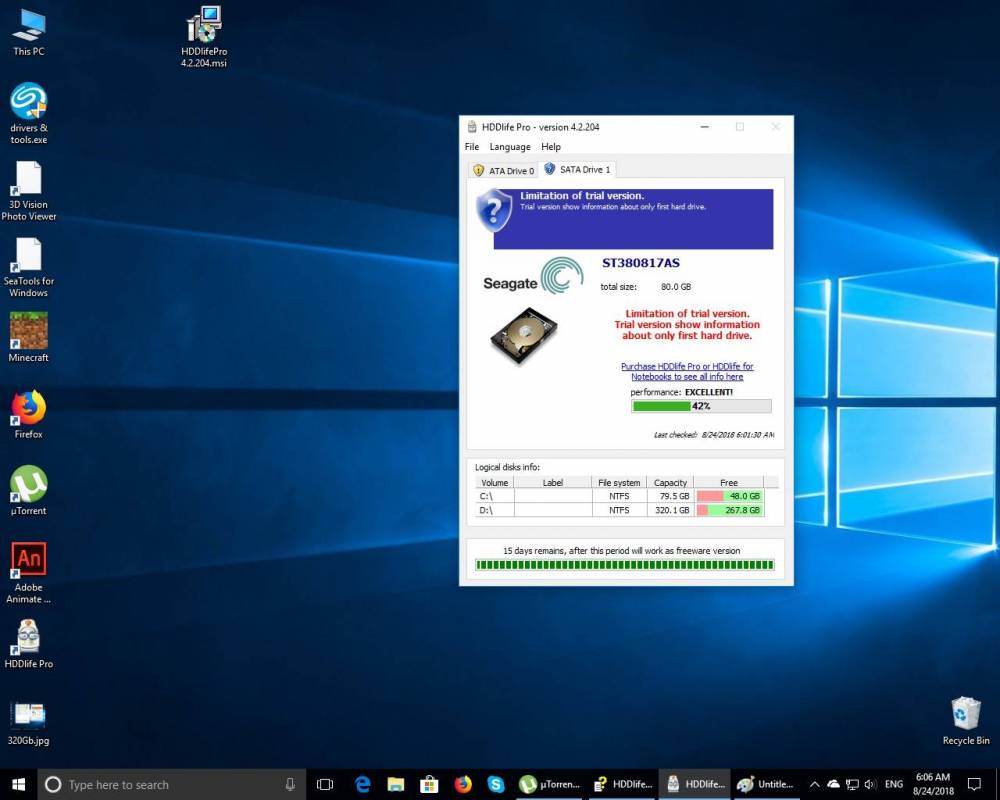Open the Action Center notifications icon
The image size is (1000, 800).
point(974,784)
